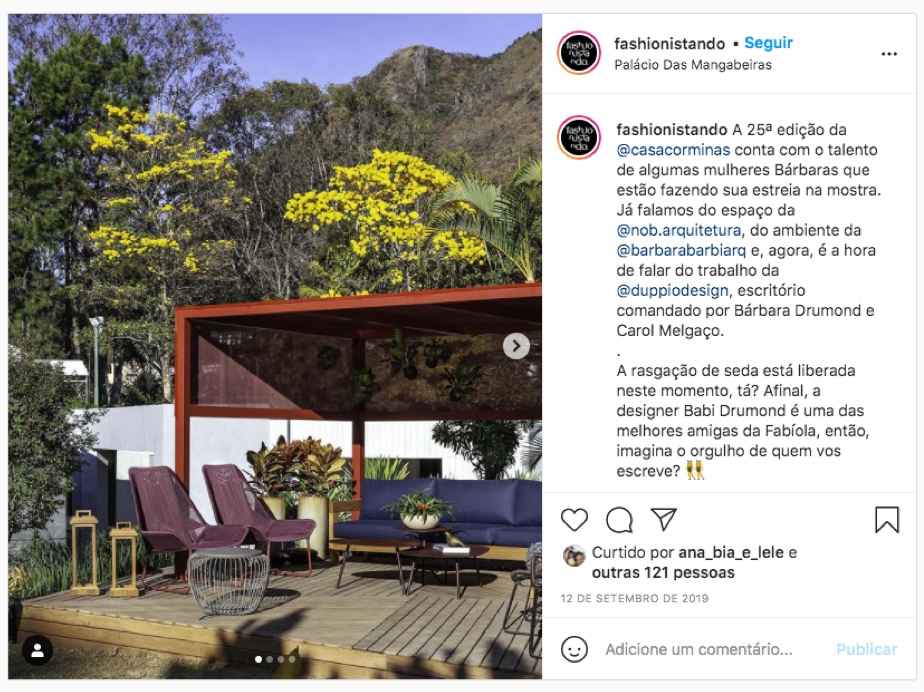Screen dimensions: 924x692
Task: Share post using paper plane icon
Action: click(664, 519)
